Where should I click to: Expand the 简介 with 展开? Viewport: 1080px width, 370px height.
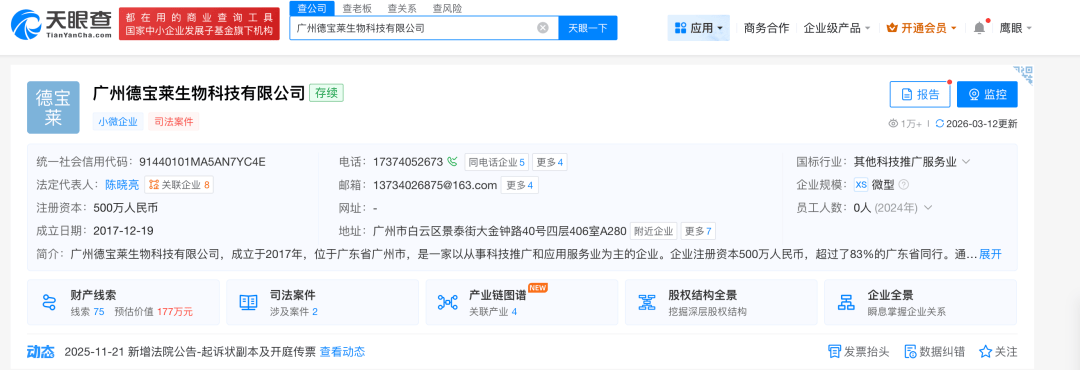pyautogui.click(x=990, y=254)
